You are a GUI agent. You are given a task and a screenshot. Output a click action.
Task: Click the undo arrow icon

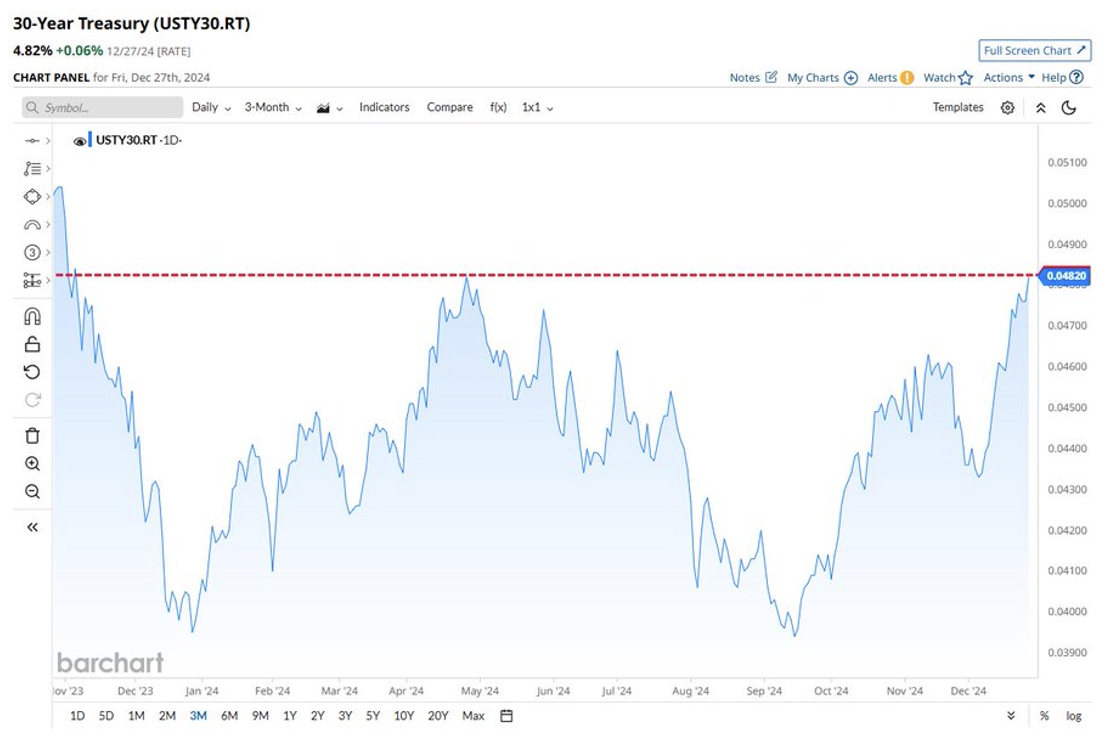pos(32,372)
